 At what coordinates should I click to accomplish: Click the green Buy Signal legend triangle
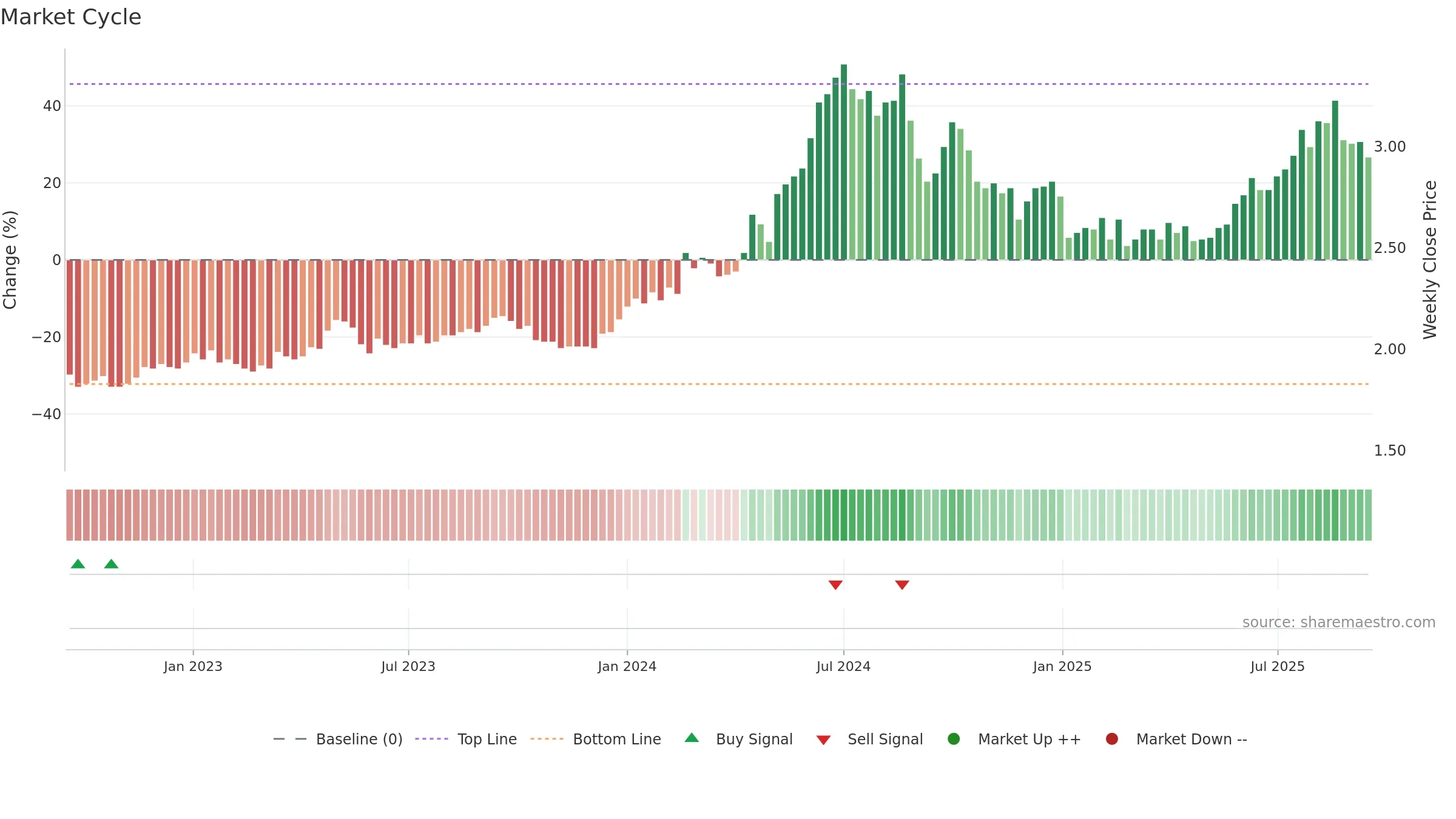point(692,738)
